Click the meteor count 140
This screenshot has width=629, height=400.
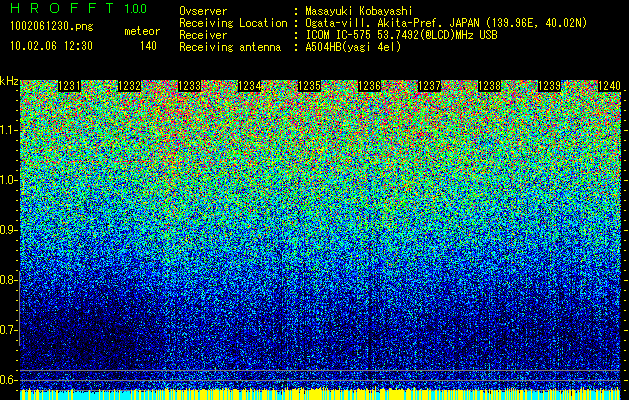(148, 46)
